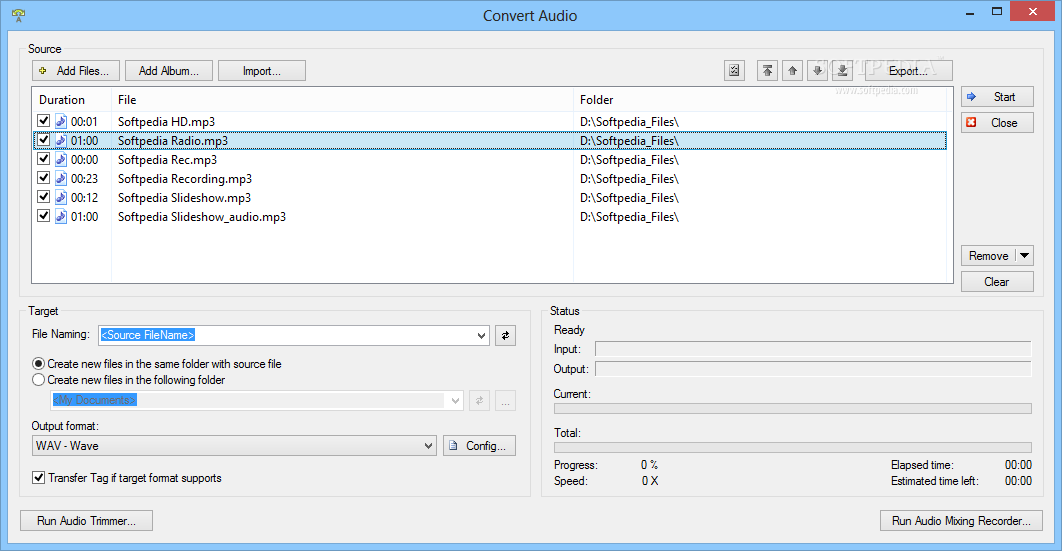Clear the source file list
Image resolution: width=1062 pixels, height=551 pixels.
tap(997, 282)
